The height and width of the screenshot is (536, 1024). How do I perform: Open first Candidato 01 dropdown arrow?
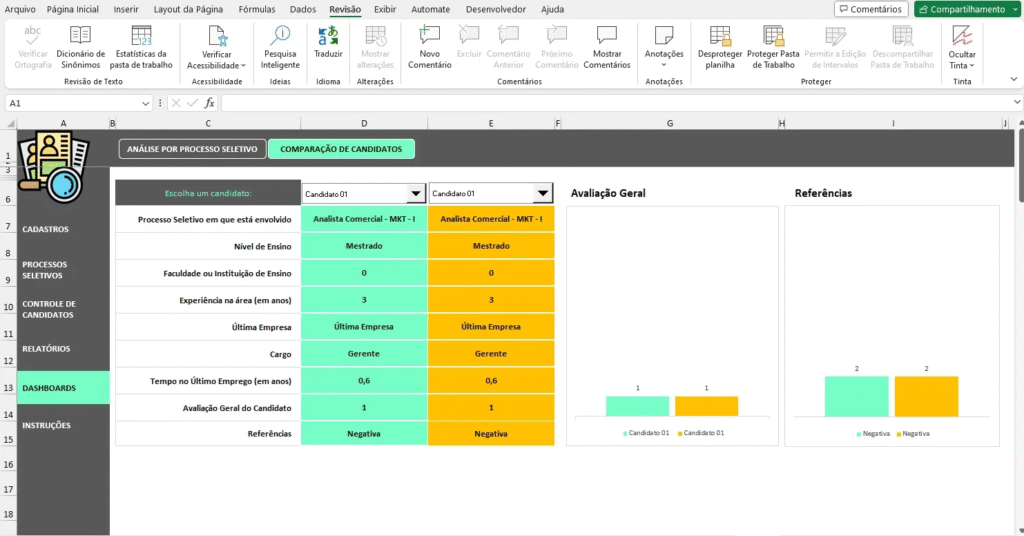(x=415, y=194)
